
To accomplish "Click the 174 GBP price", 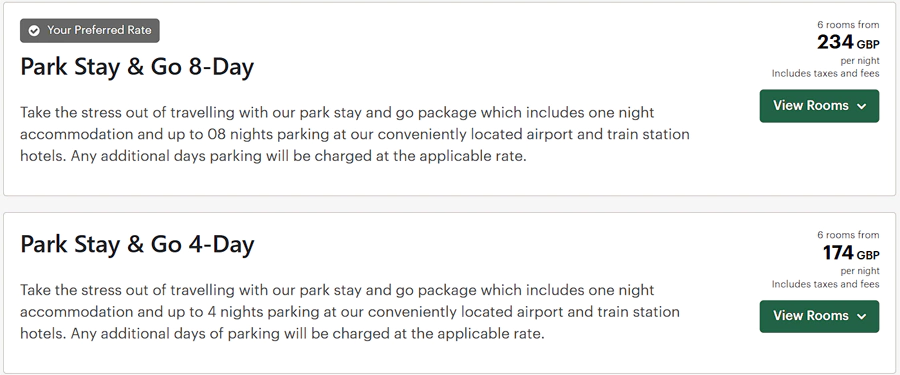I will coord(851,253).
